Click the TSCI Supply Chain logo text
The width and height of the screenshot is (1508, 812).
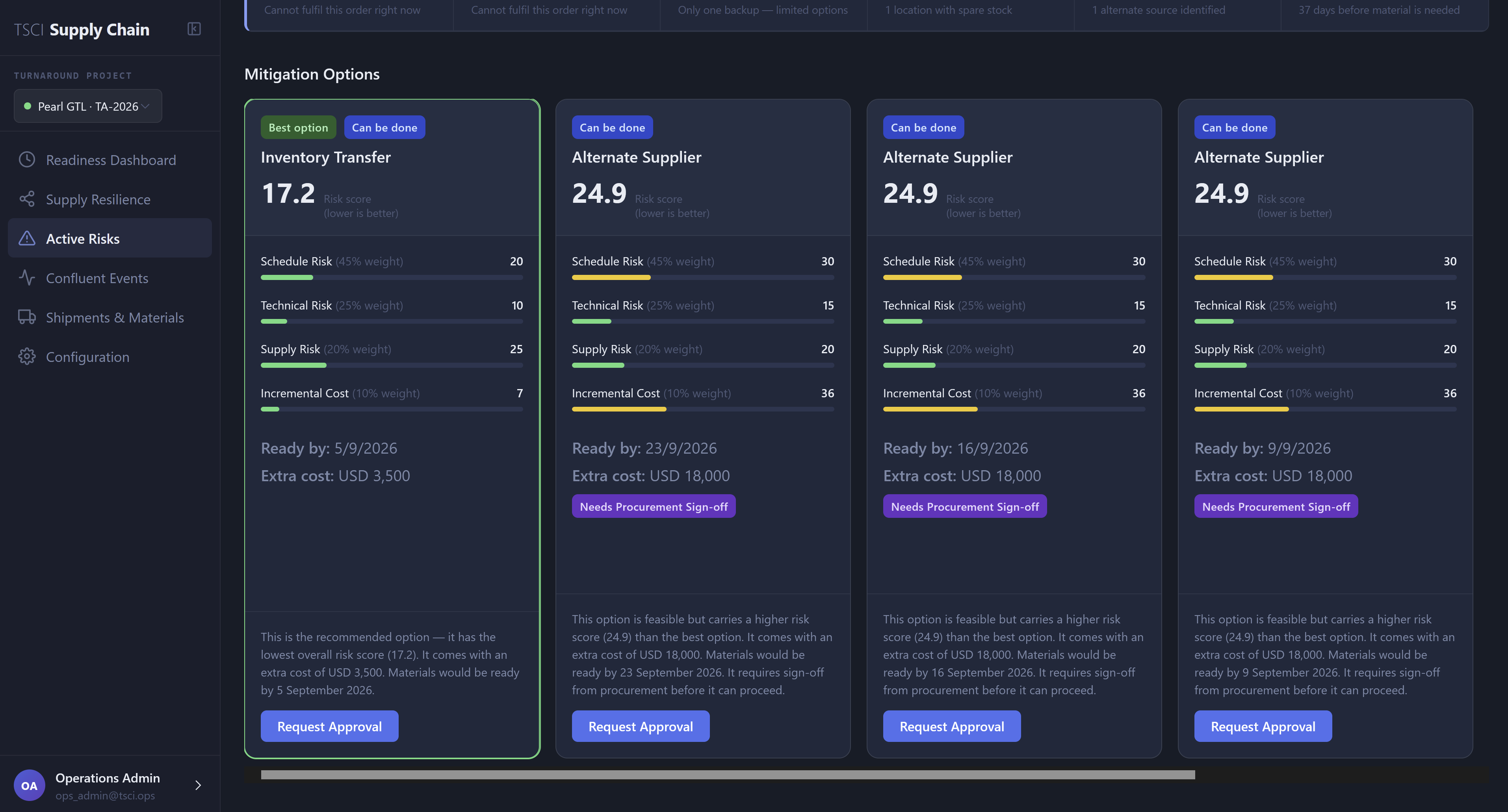point(82,29)
